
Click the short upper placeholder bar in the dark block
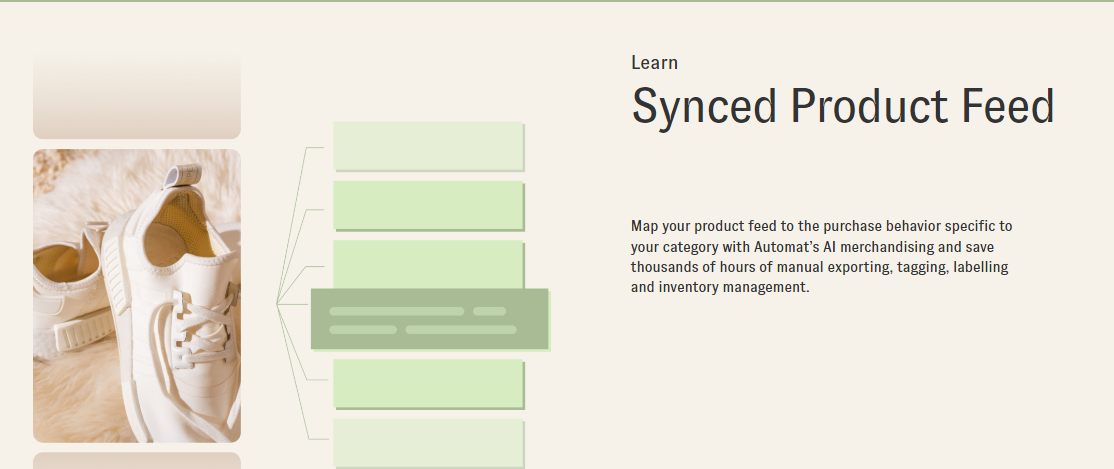490,311
